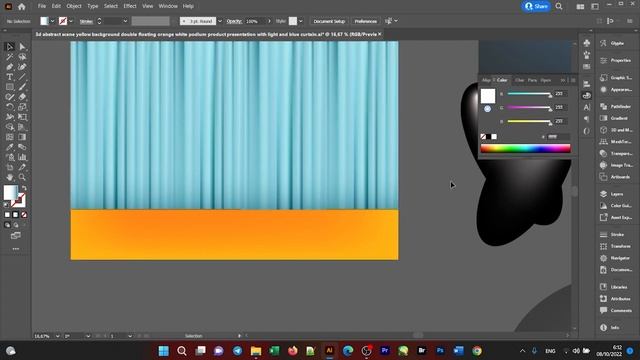Viewport: 640px width, 360px height.
Task: Open the Select menu
Action: [110, 6]
